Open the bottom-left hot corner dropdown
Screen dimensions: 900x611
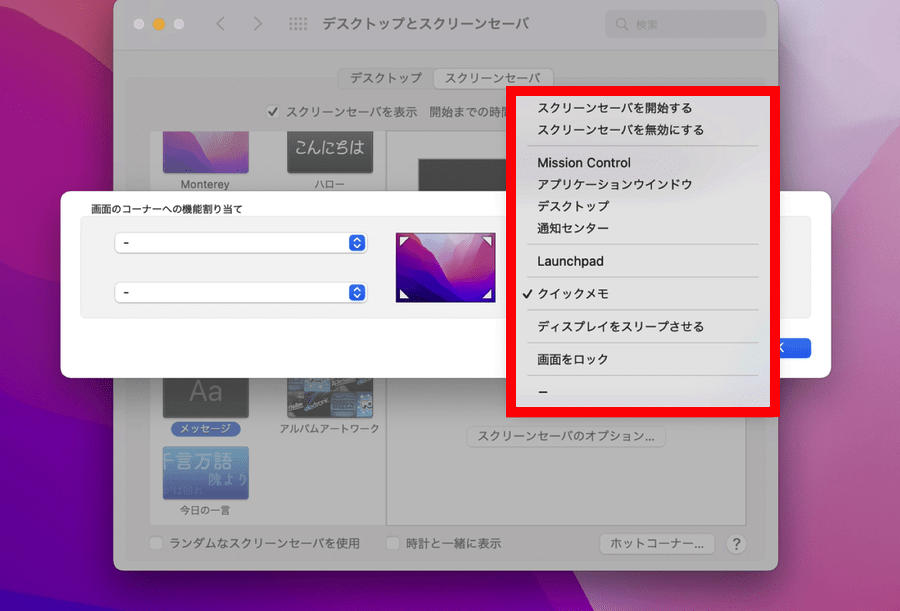click(x=241, y=292)
